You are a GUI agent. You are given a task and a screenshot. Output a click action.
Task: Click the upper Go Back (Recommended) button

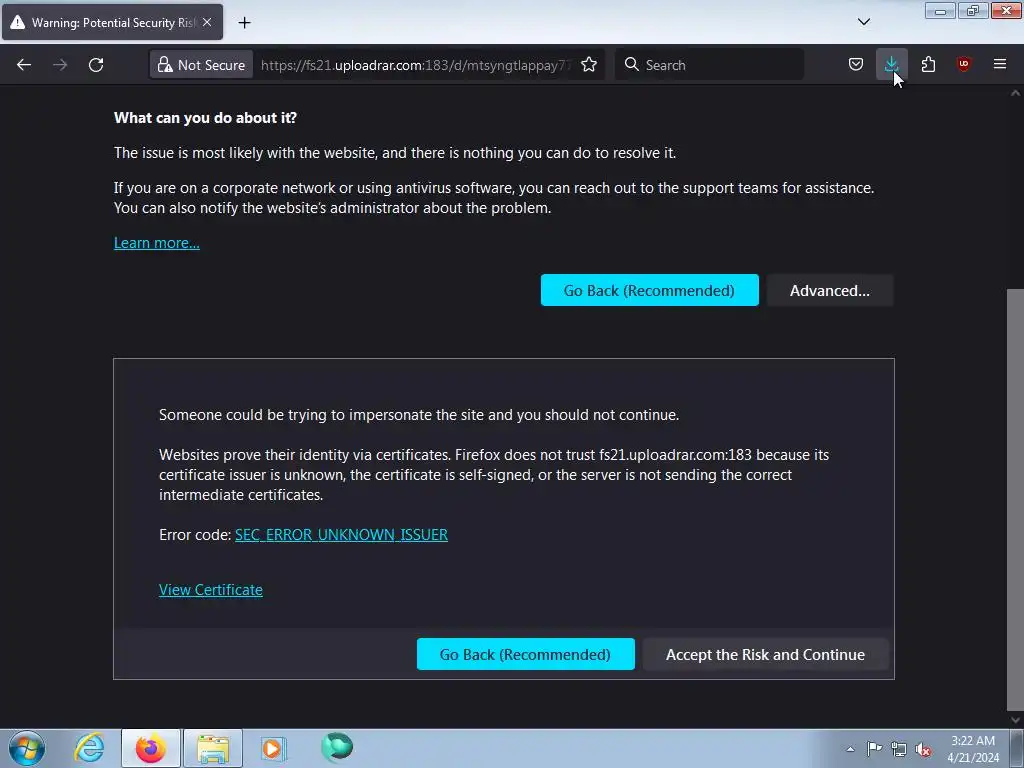[650, 290]
